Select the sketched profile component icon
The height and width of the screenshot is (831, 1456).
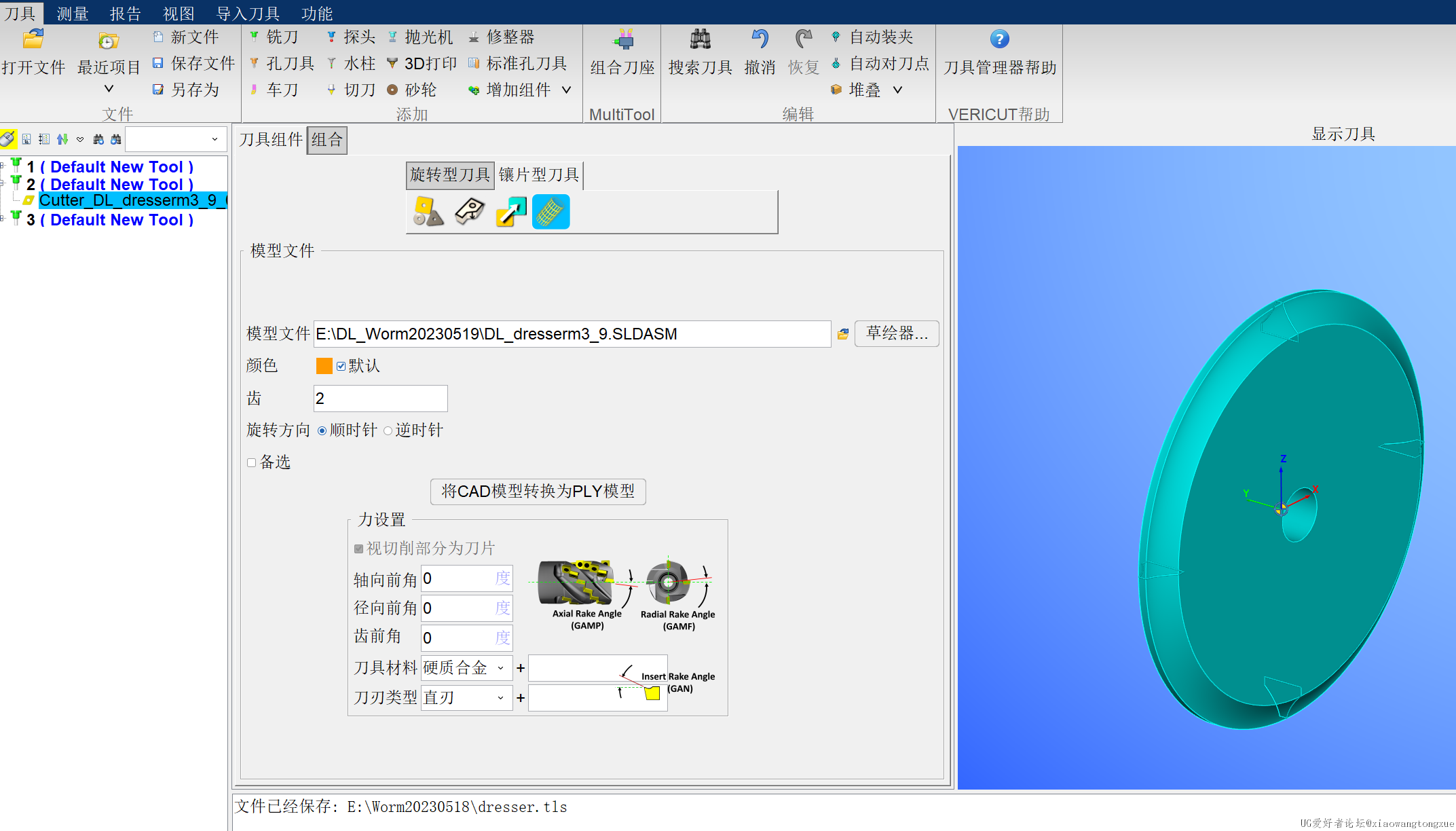pyautogui.click(x=470, y=212)
